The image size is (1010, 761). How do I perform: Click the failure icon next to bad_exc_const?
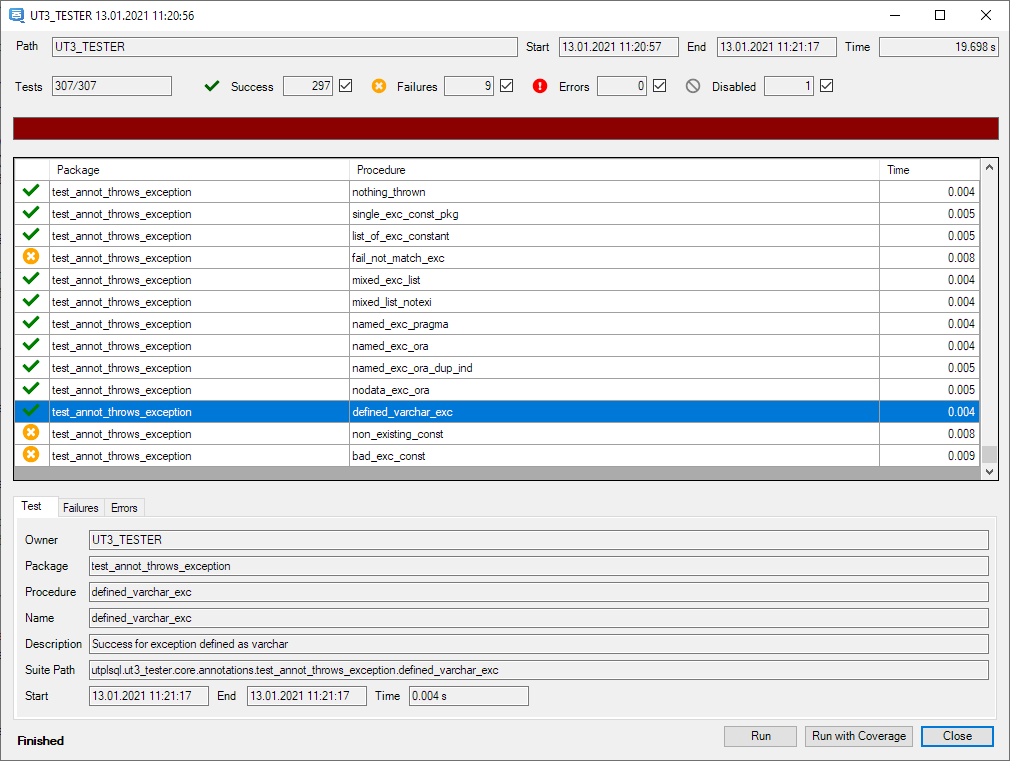click(30, 455)
